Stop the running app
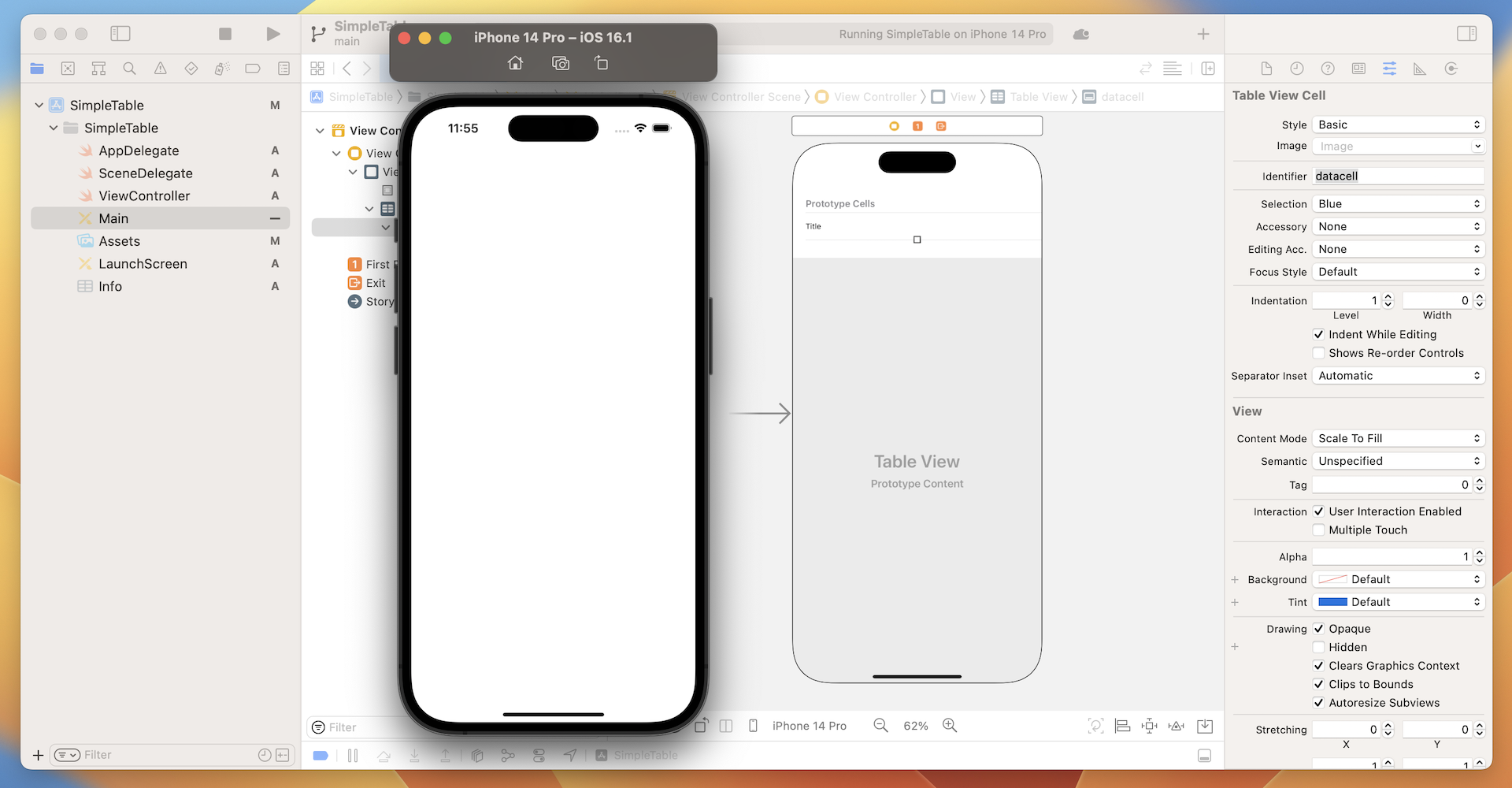The height and width of the screenshot is (788, 1512). pos(225,34)
